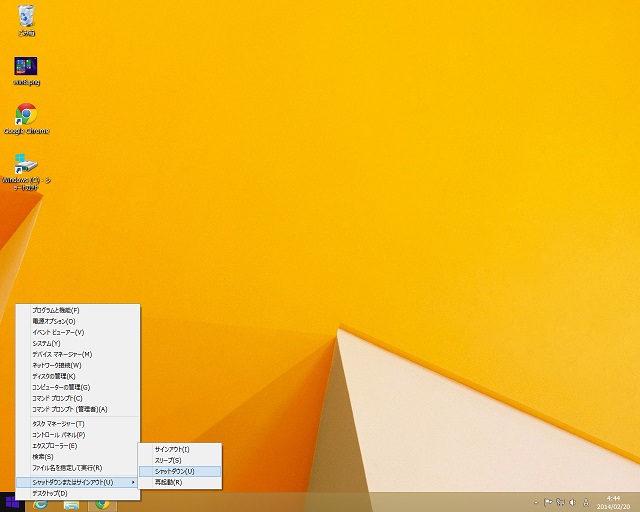Click the Windows Start button
The image size is (640, 512).
(12, 503)
